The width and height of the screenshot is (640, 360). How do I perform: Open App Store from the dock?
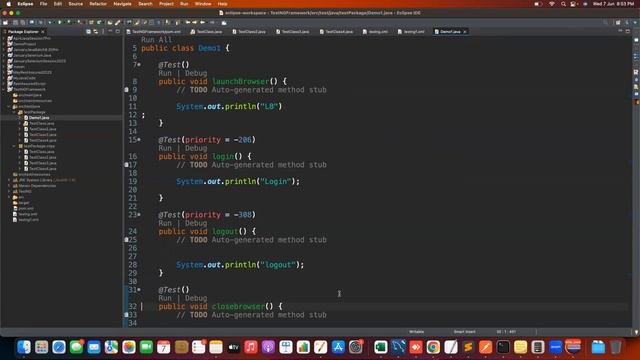pos(338,347)
